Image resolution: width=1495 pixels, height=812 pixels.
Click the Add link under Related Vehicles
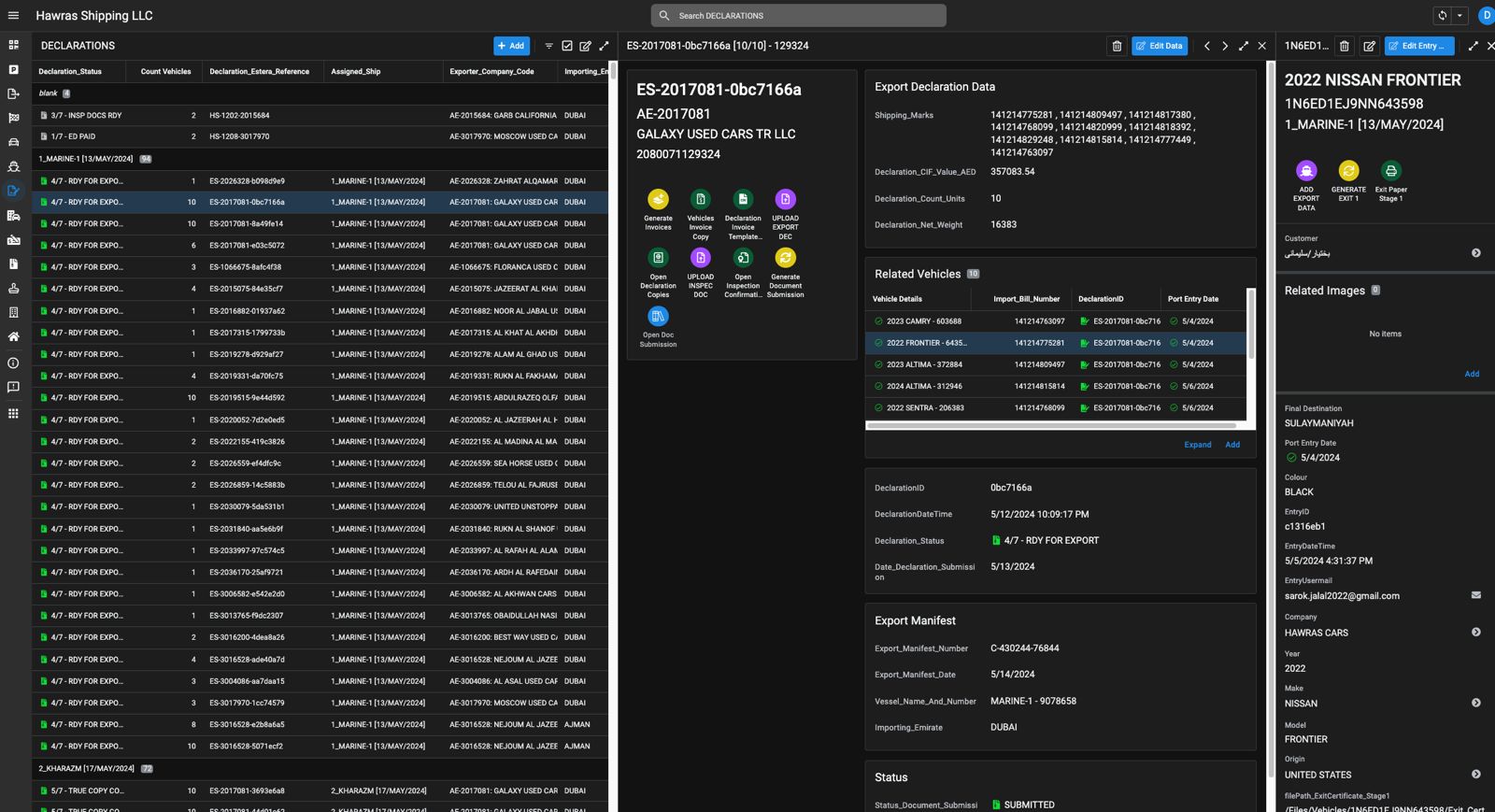pos(1232,445)
